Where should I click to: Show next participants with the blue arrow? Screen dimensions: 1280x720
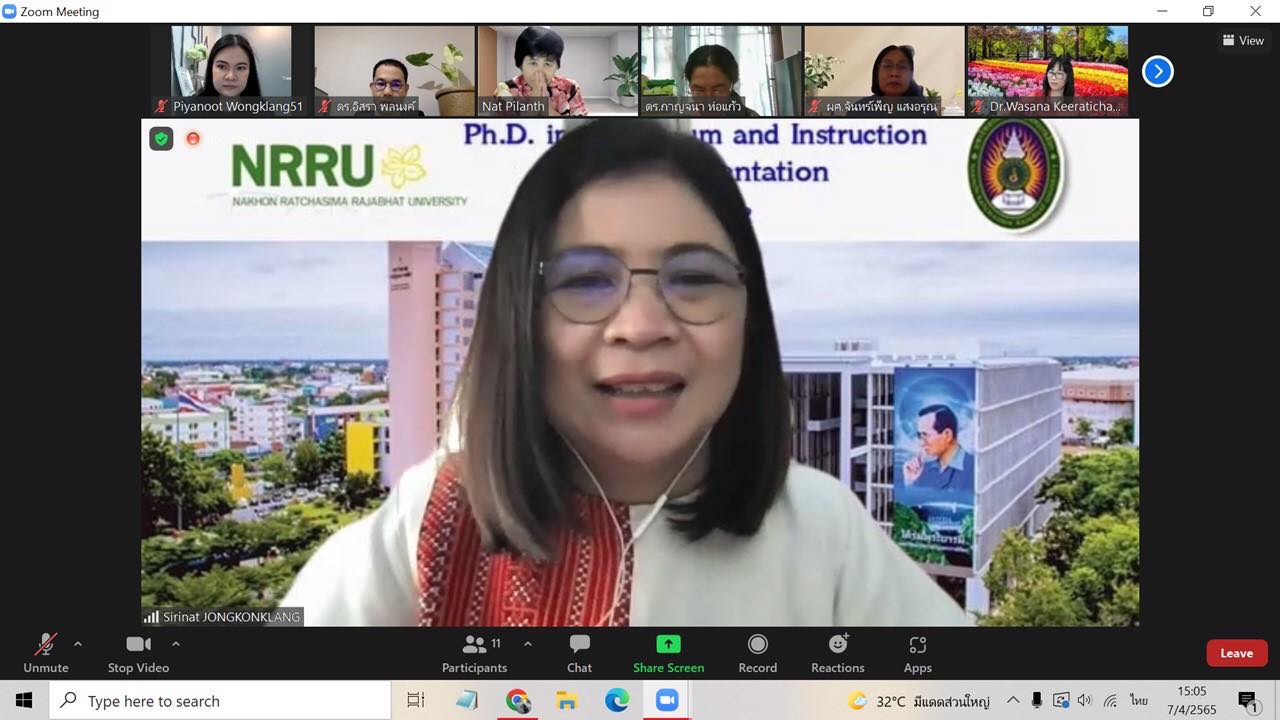point(1157,71)
